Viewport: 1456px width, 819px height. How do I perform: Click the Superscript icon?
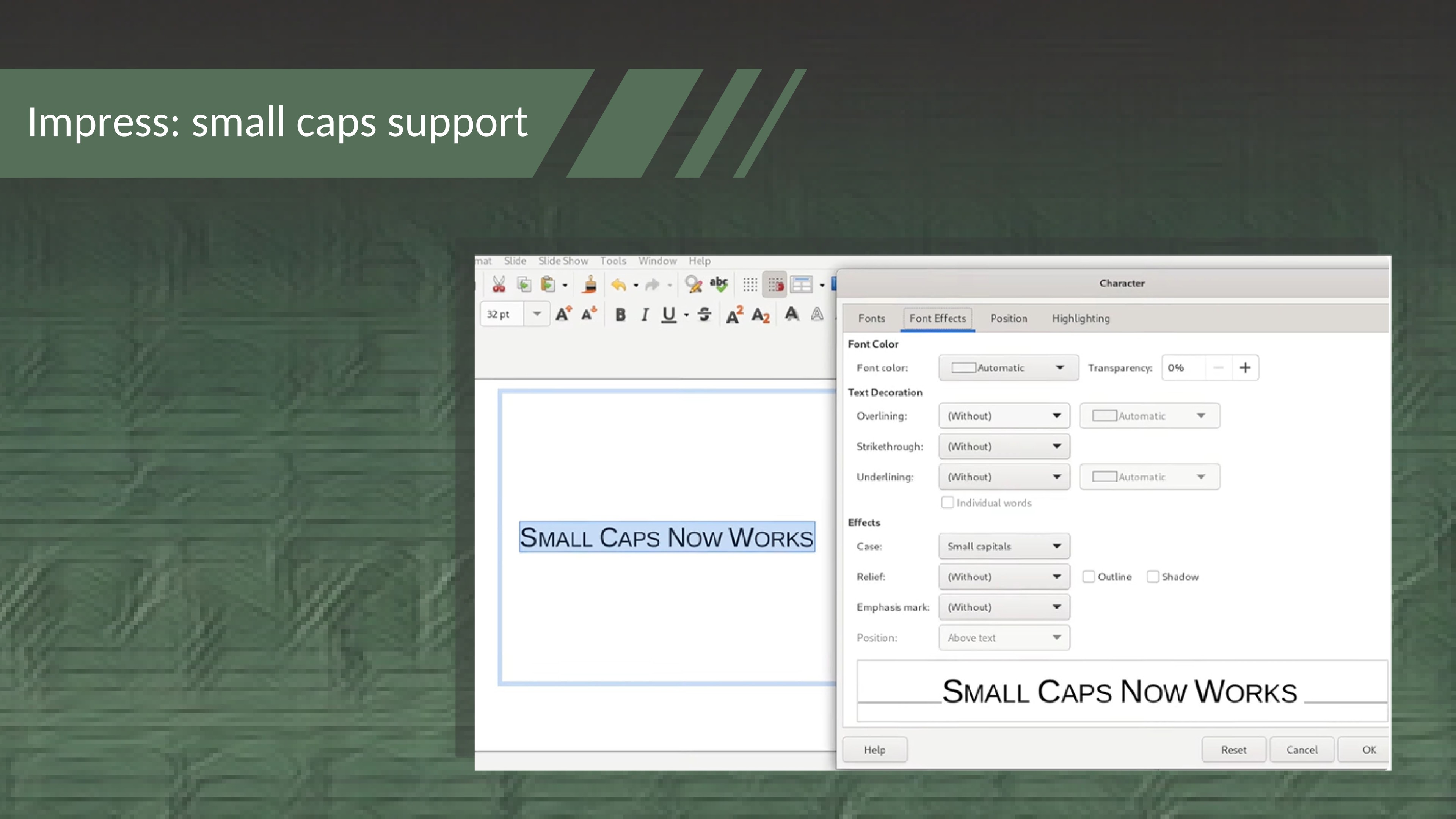pyautogui.click(x=734, y=314)
